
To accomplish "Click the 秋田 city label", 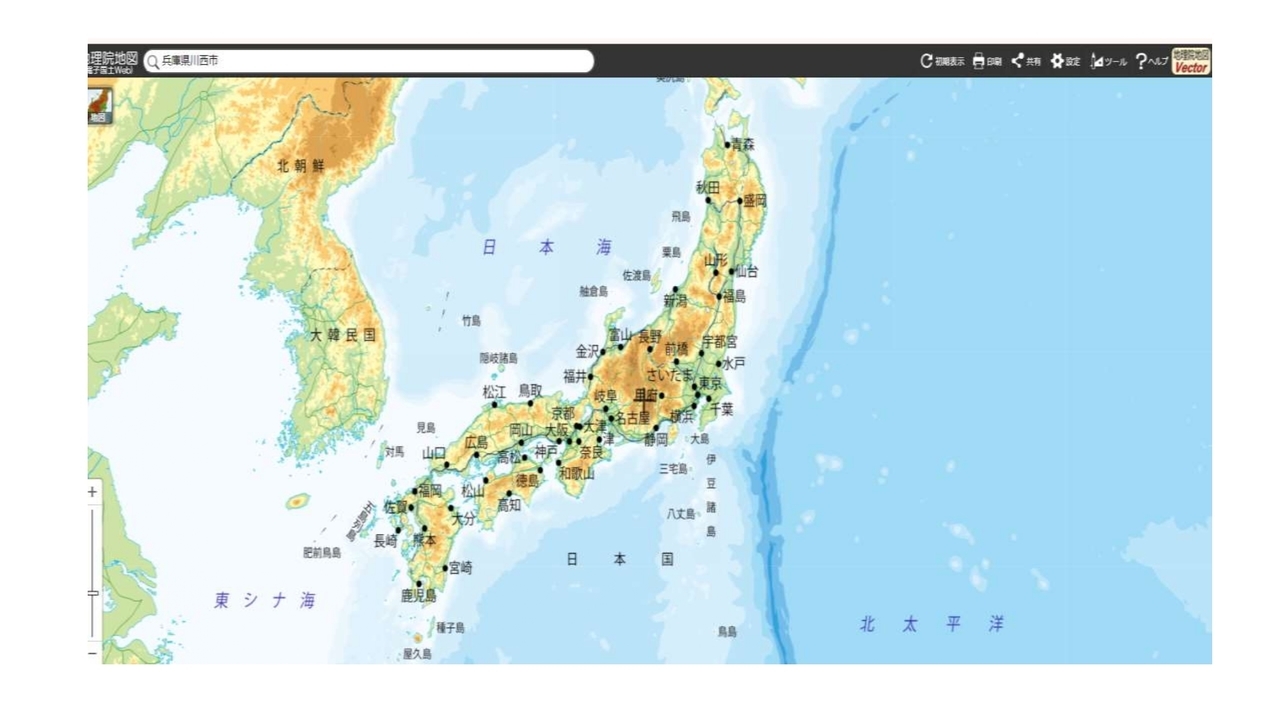I will pyautogui.click(x=708, y=187).
